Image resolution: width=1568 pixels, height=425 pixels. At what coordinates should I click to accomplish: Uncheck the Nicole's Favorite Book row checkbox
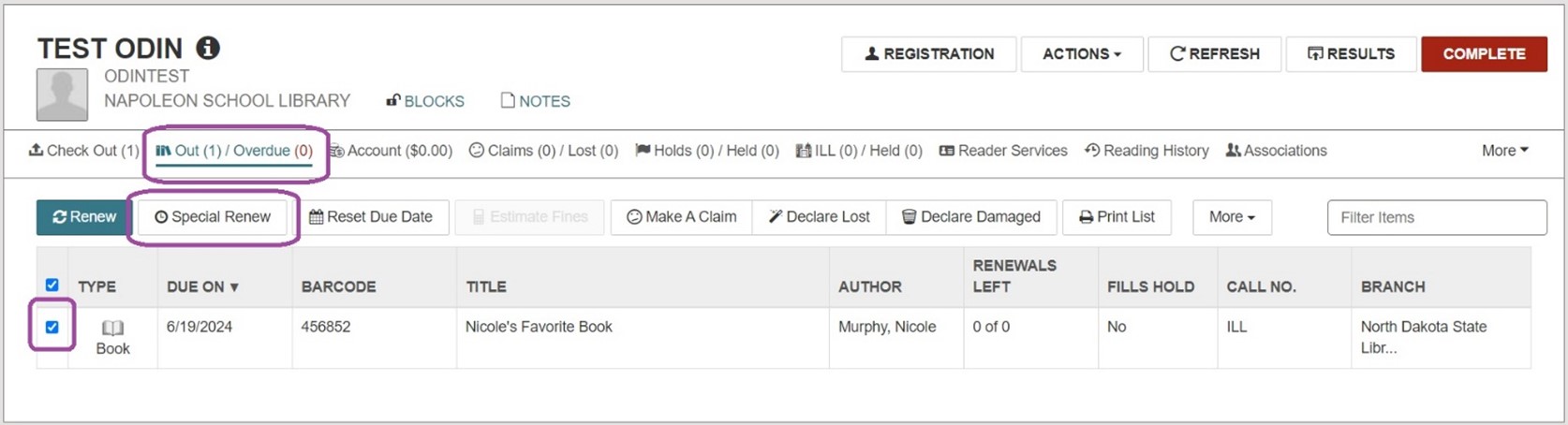52,327
